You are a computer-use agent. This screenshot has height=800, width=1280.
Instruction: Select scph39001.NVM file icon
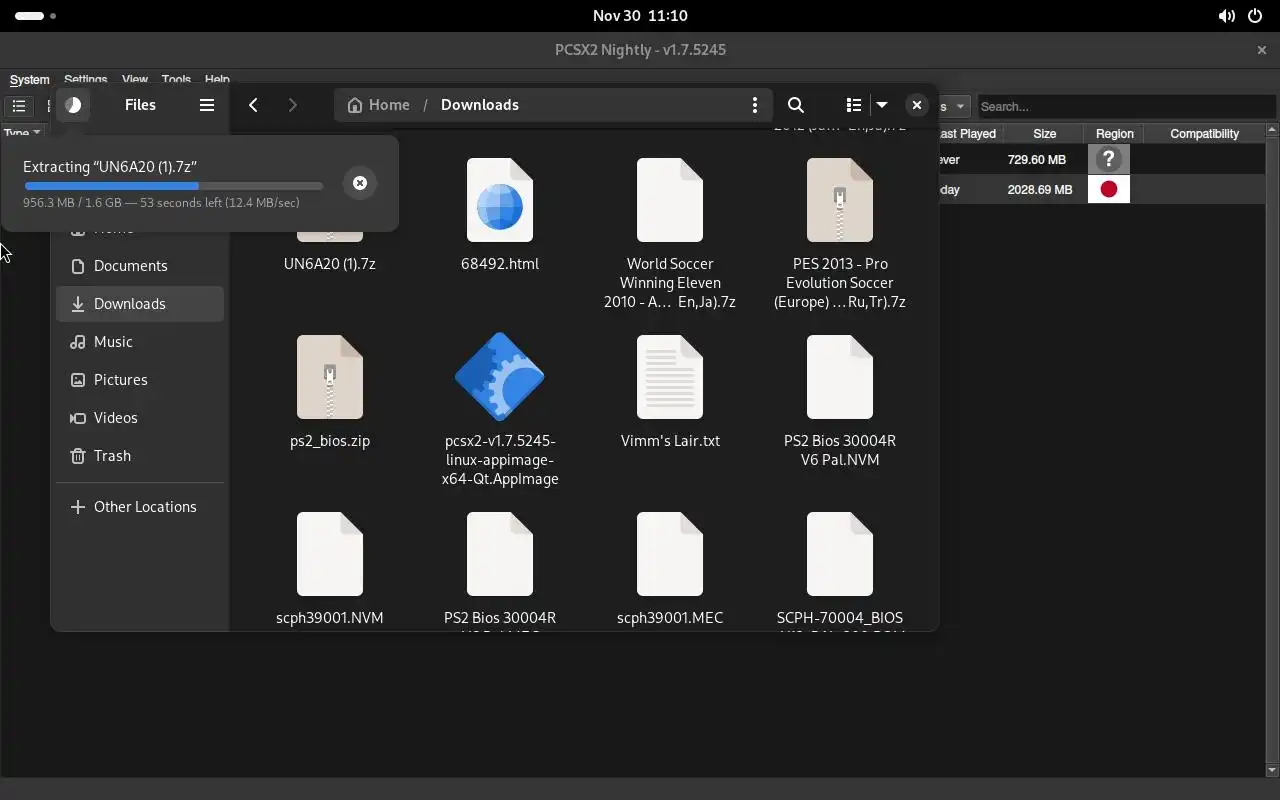point(330,554)
